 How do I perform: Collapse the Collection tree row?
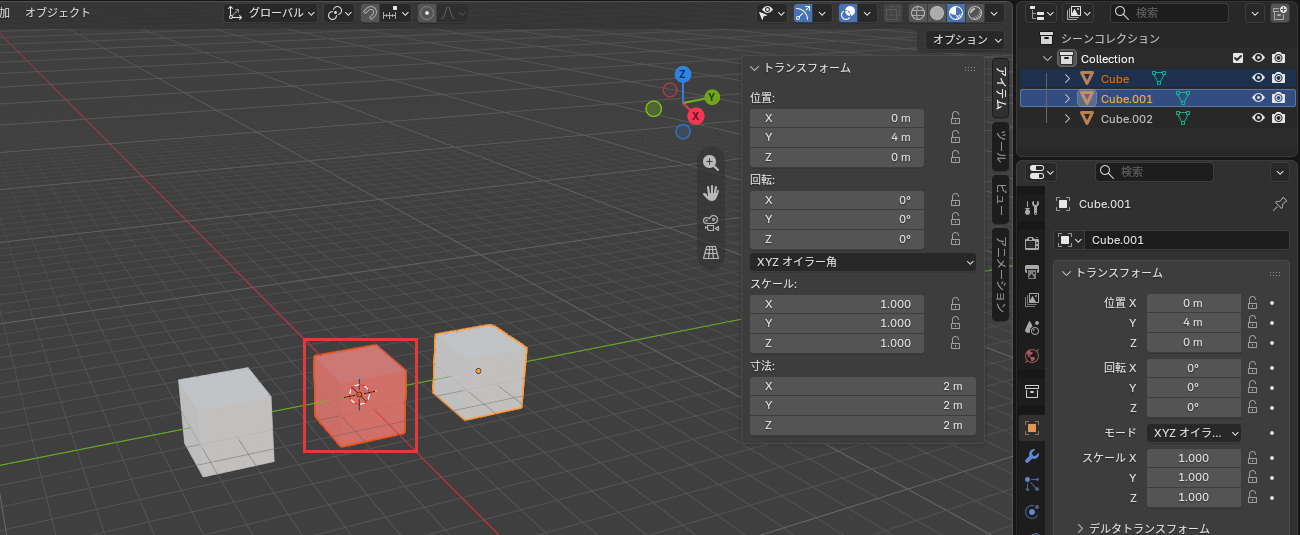coord(1047,59)
